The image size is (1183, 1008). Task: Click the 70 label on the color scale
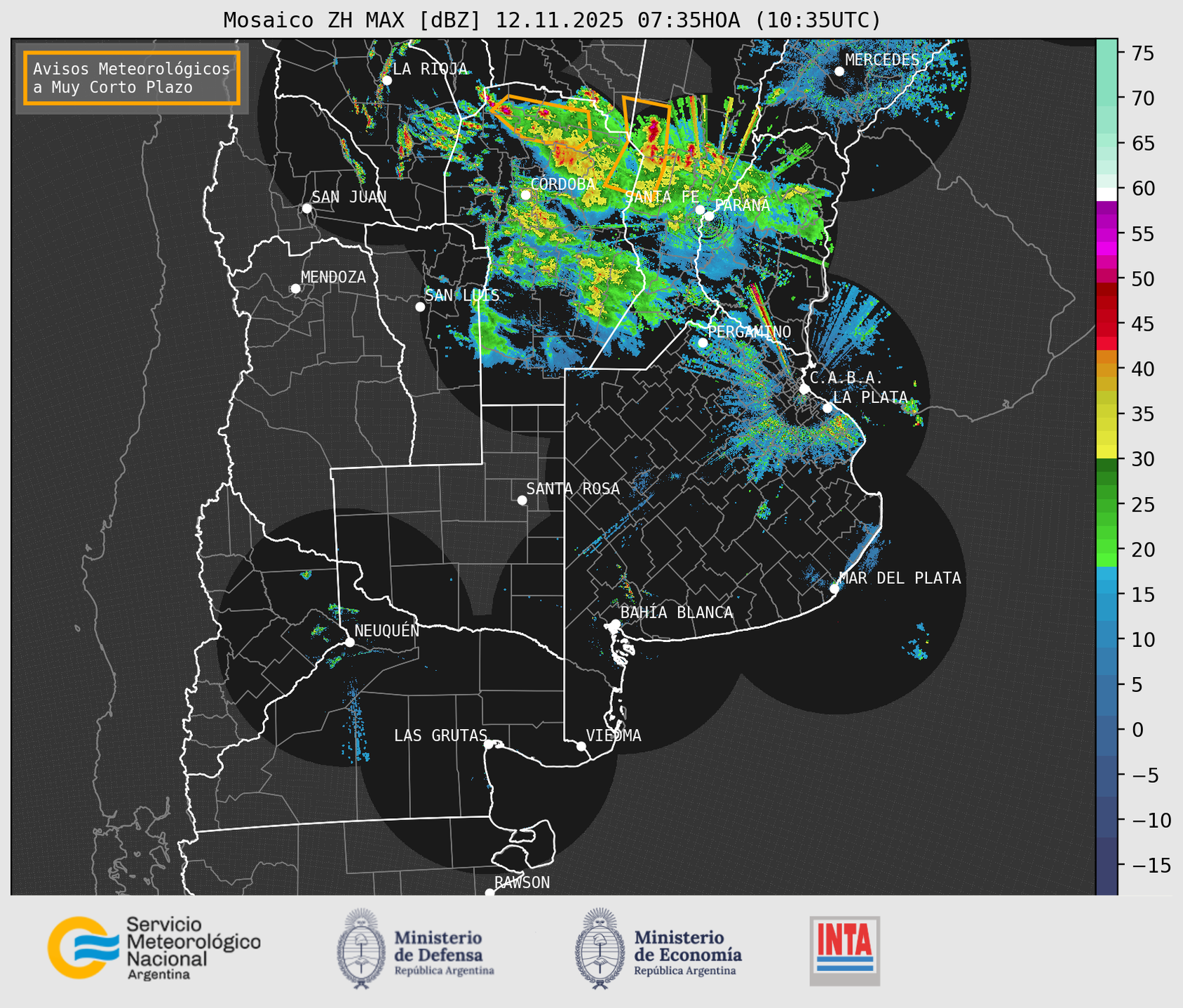tap(1144, 98)
